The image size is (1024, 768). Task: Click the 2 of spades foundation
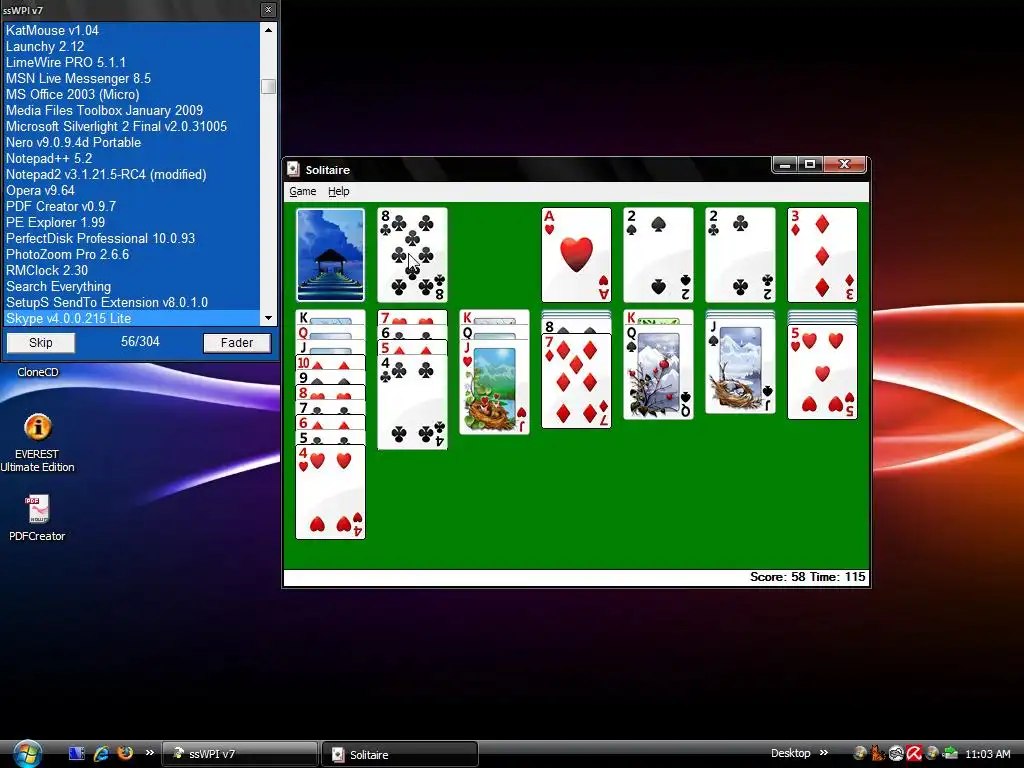pos(658,255)
